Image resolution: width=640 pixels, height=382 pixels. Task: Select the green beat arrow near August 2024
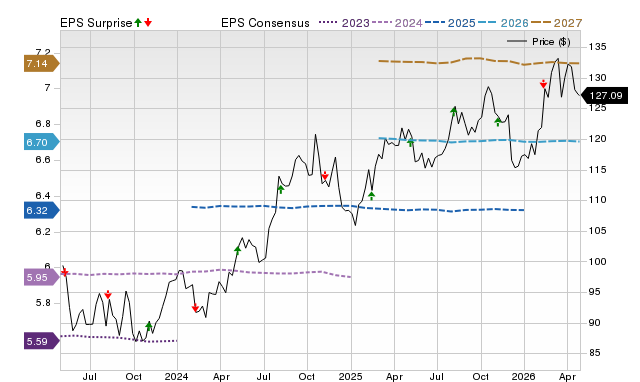pos(281,189)
